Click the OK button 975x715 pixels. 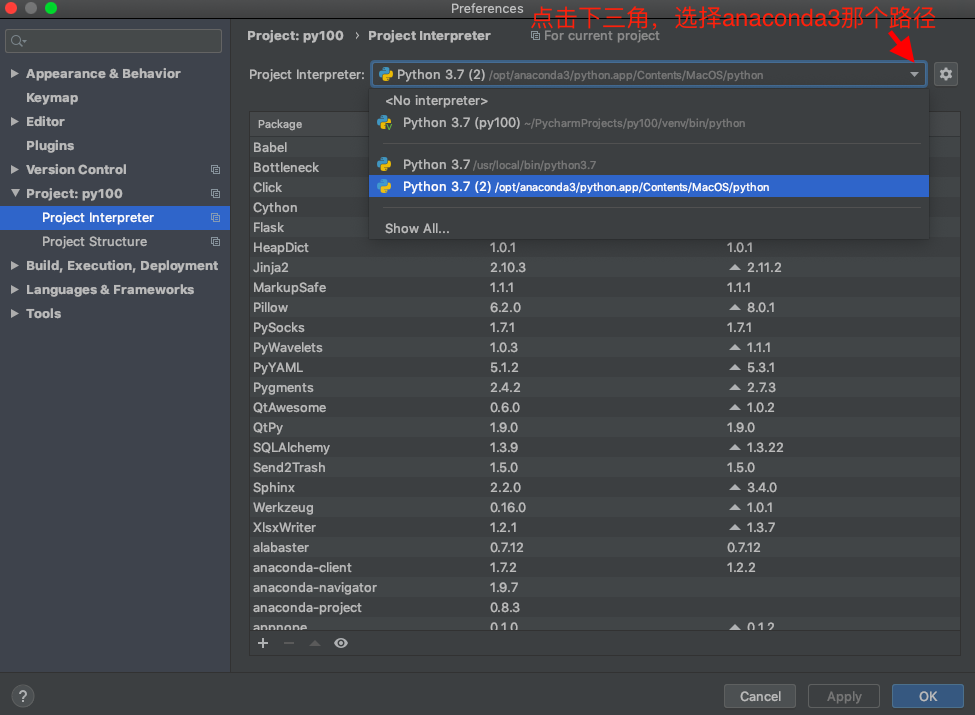tap(928, 696)
